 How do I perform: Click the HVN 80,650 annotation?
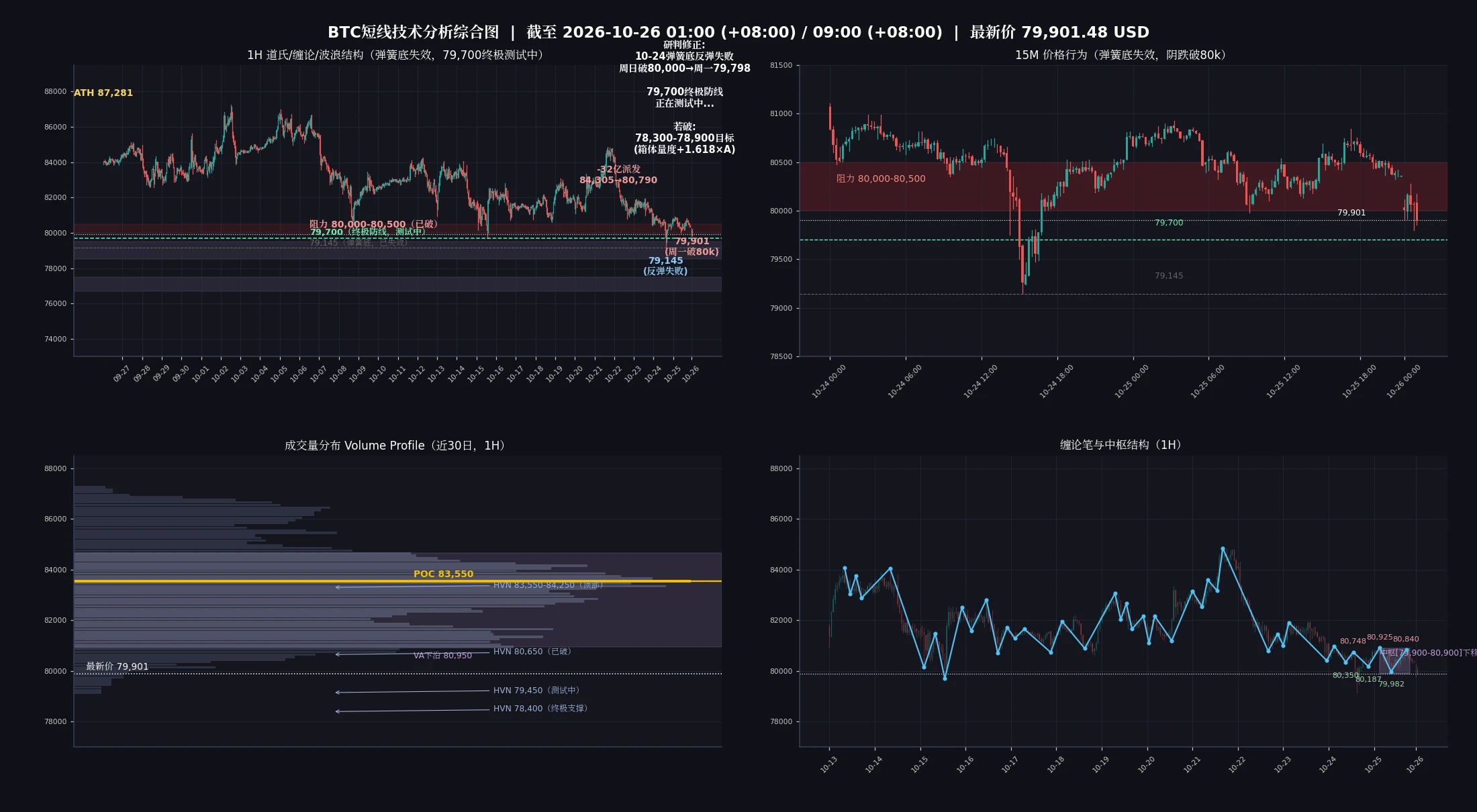coord(532,652)
